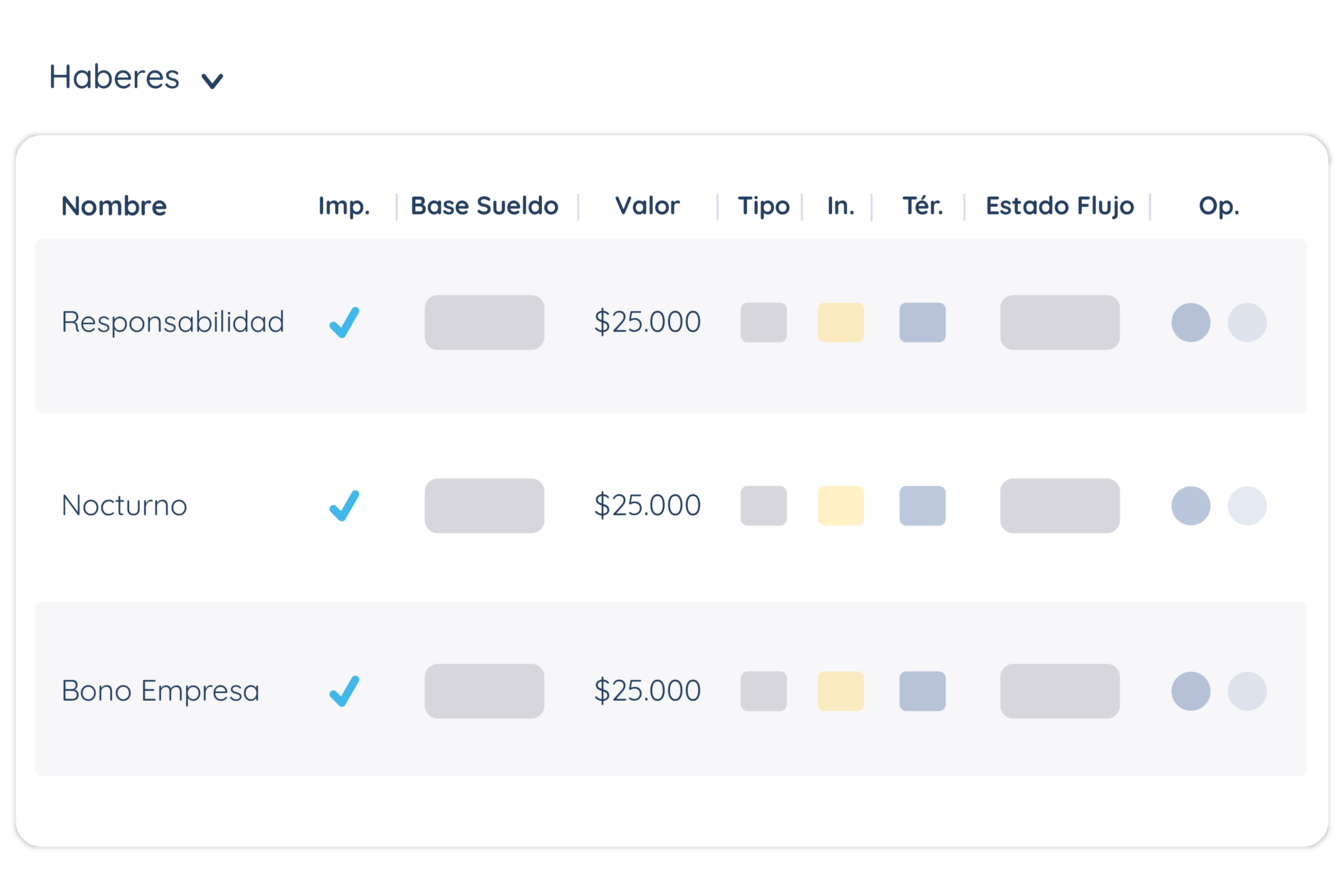Click the light circle option for Bono Empresa

coord(1247,691)
